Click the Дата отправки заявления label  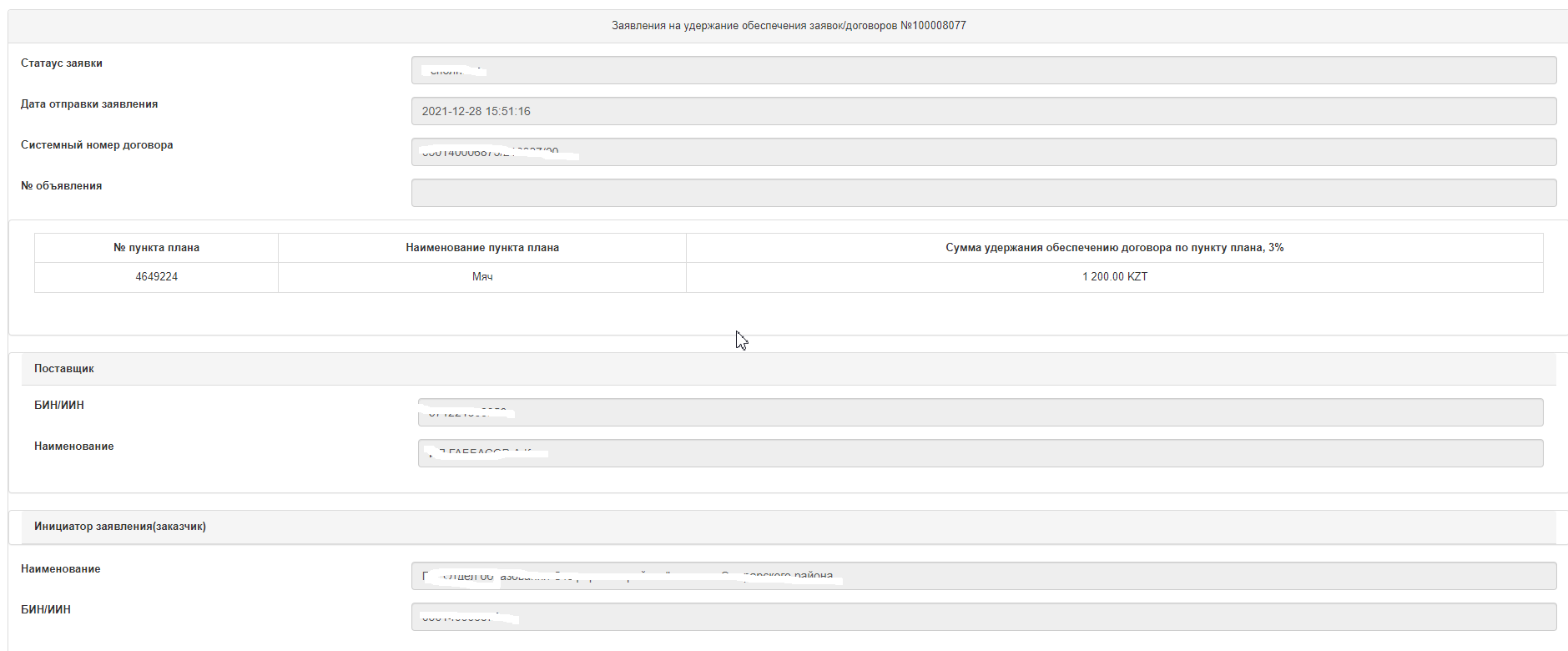89,104
